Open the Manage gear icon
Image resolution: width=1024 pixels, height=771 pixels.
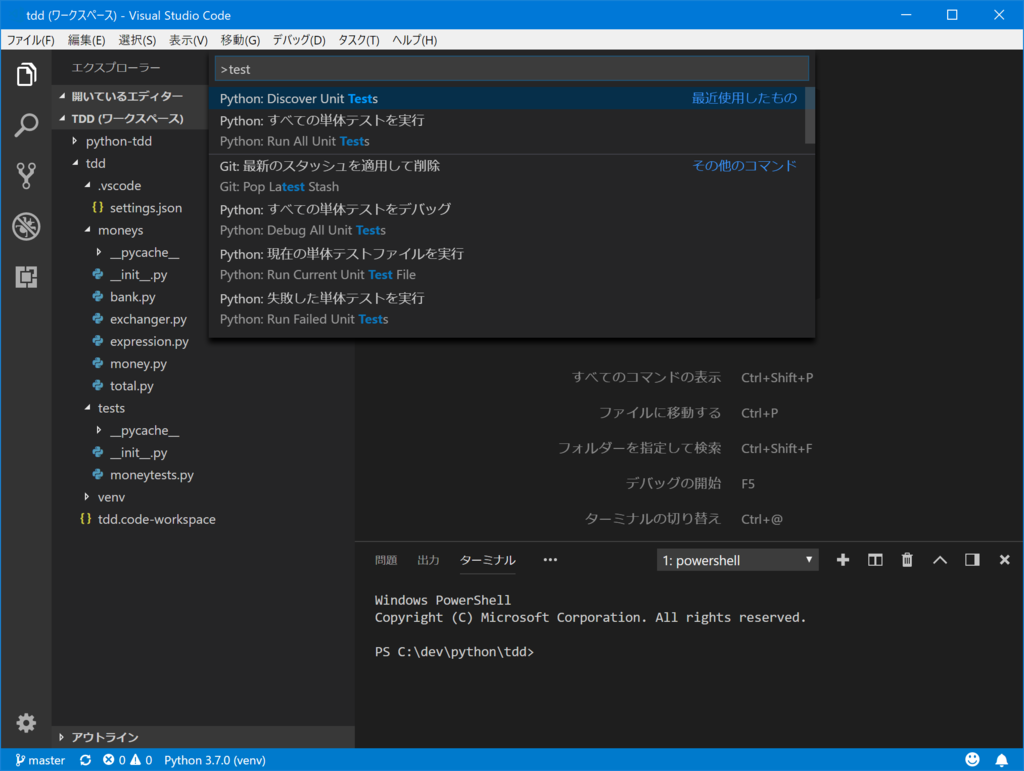(x=26, y=723)
